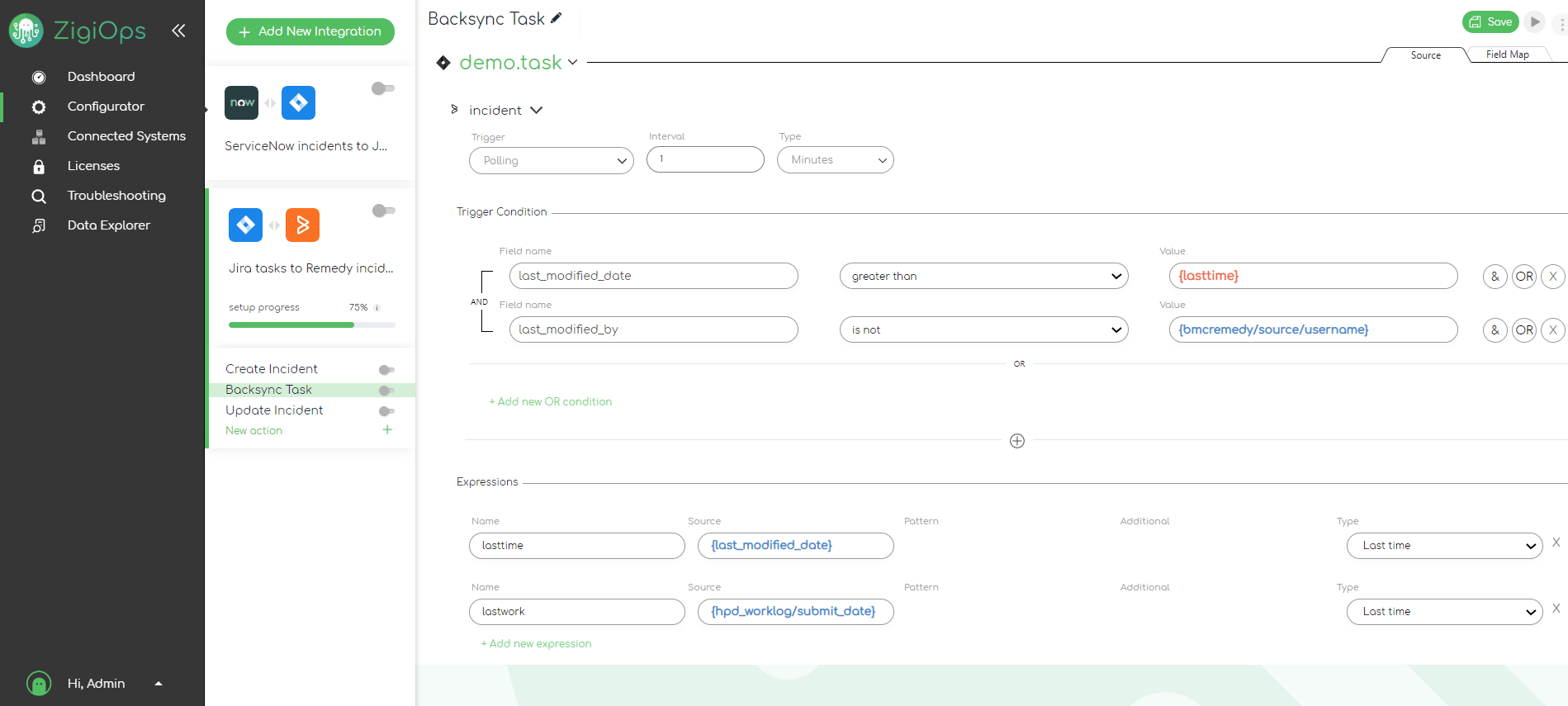This screenshot has width=1568, height=706.
Task: Toggle the Create Incident action switch
Action: 386,370
